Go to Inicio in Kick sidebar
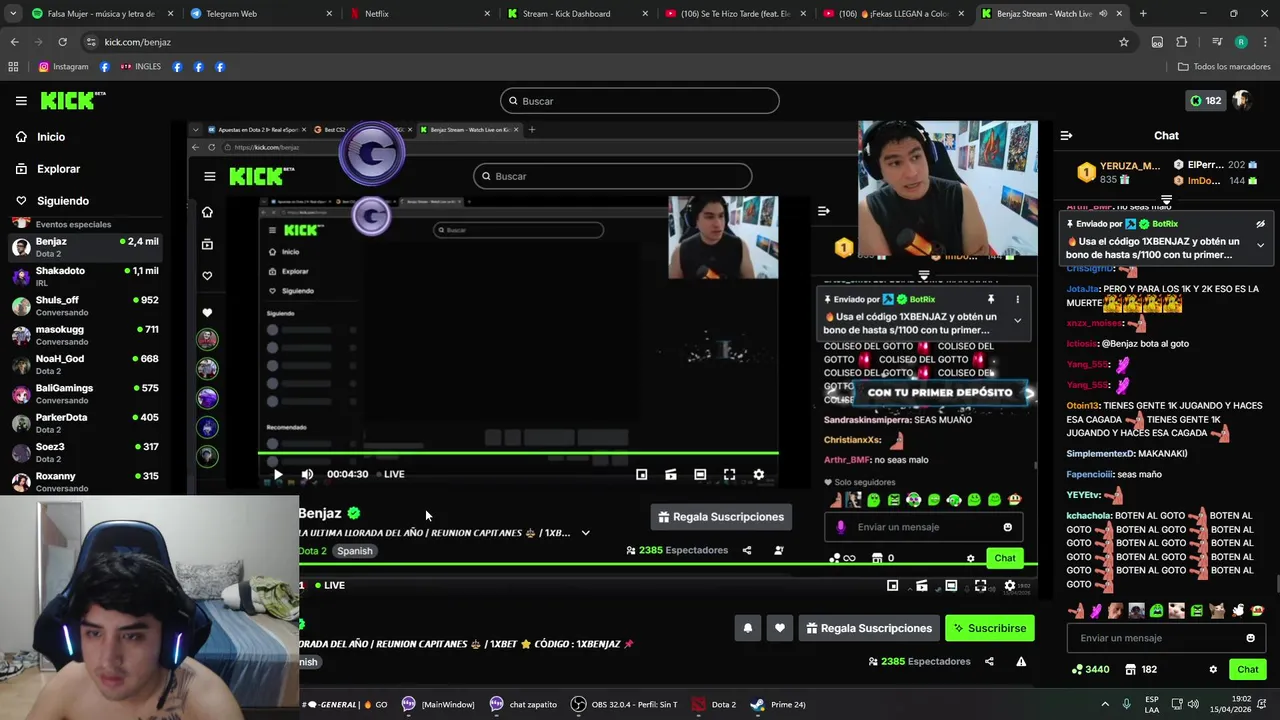The width and height of the screenshot is (1280, 720). pyautogui.click(x=51, y=137)
